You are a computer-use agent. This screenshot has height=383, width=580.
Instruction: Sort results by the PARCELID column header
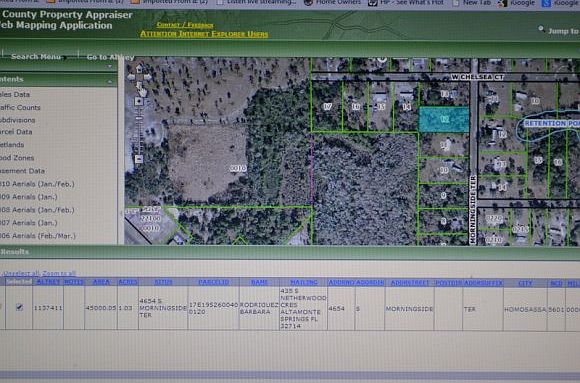click(x=214, y=282)
